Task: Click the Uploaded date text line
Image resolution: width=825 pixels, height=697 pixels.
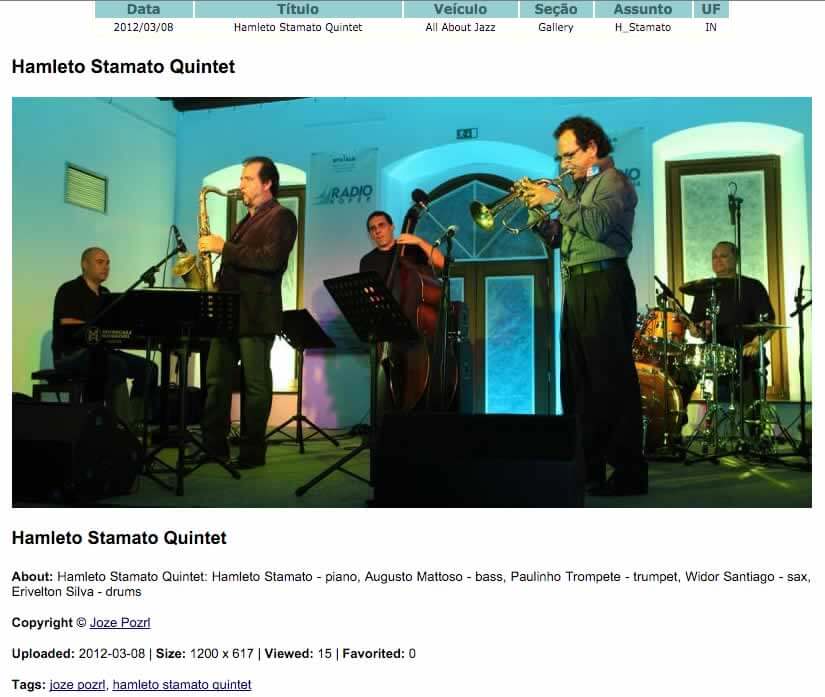Action: click(214, 653)
